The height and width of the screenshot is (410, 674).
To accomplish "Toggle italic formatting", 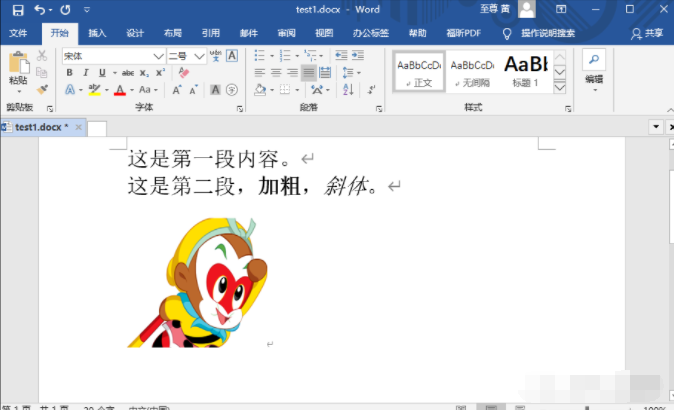I will point(86,73).
